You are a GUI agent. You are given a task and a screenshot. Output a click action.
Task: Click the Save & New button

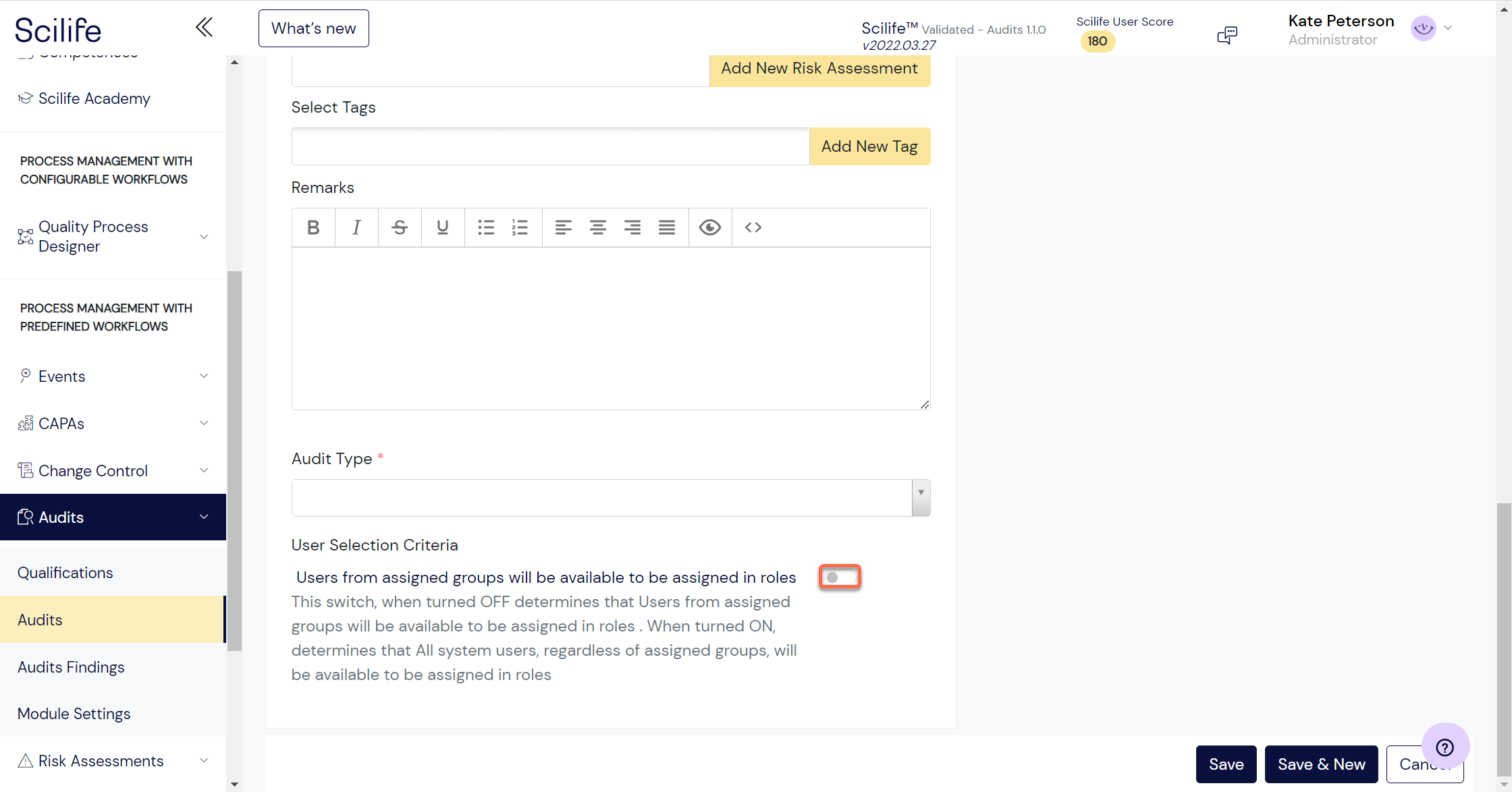click(x=1321, y=764)
